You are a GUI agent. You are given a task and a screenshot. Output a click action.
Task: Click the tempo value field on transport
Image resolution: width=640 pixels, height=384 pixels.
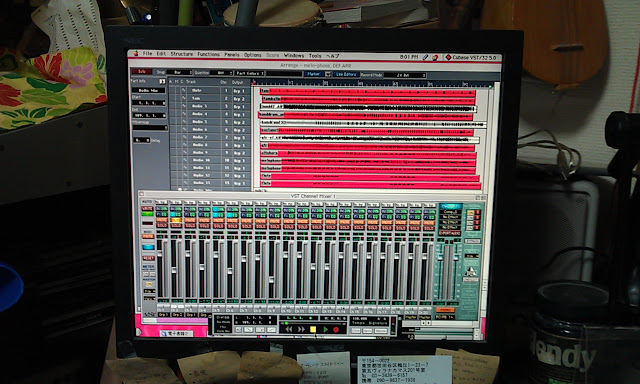360,318
